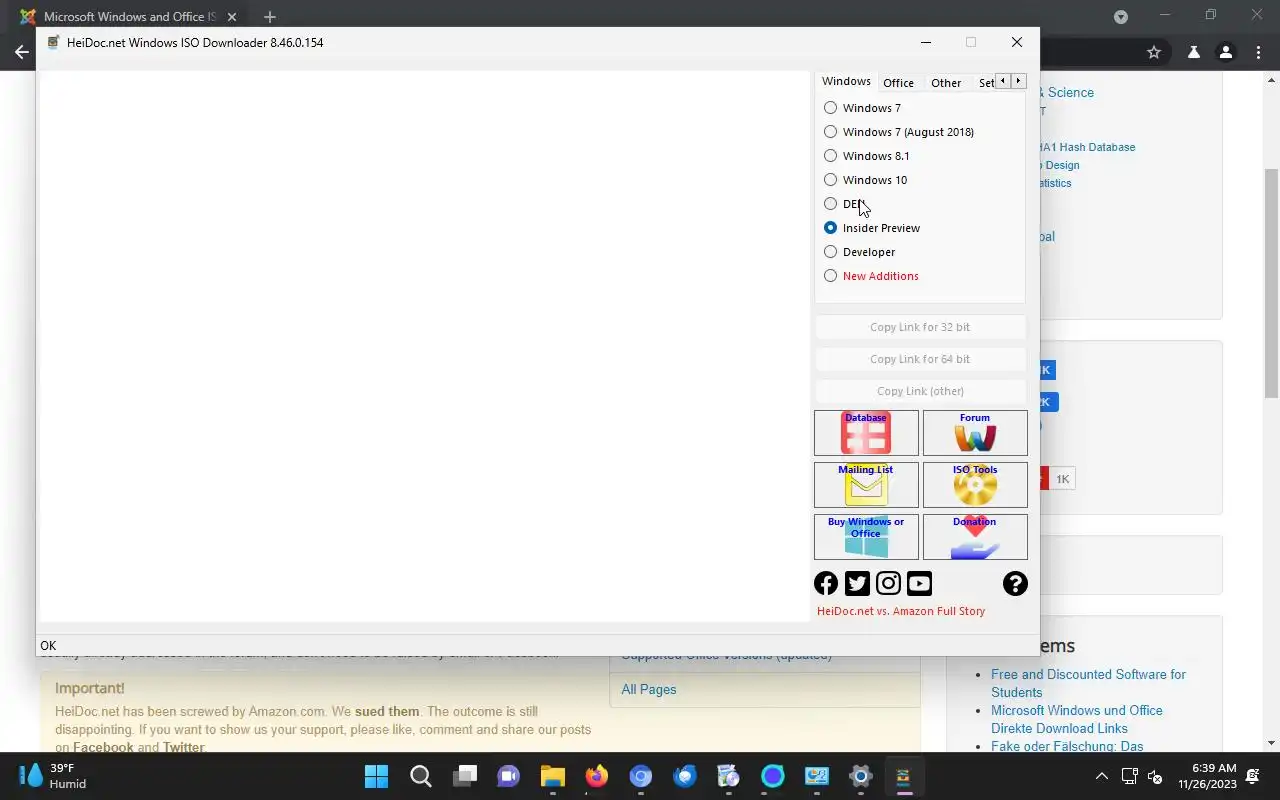Open Chrome three-dot menu
This screenshot has height=800, width=1280.
click(1257, 52)
